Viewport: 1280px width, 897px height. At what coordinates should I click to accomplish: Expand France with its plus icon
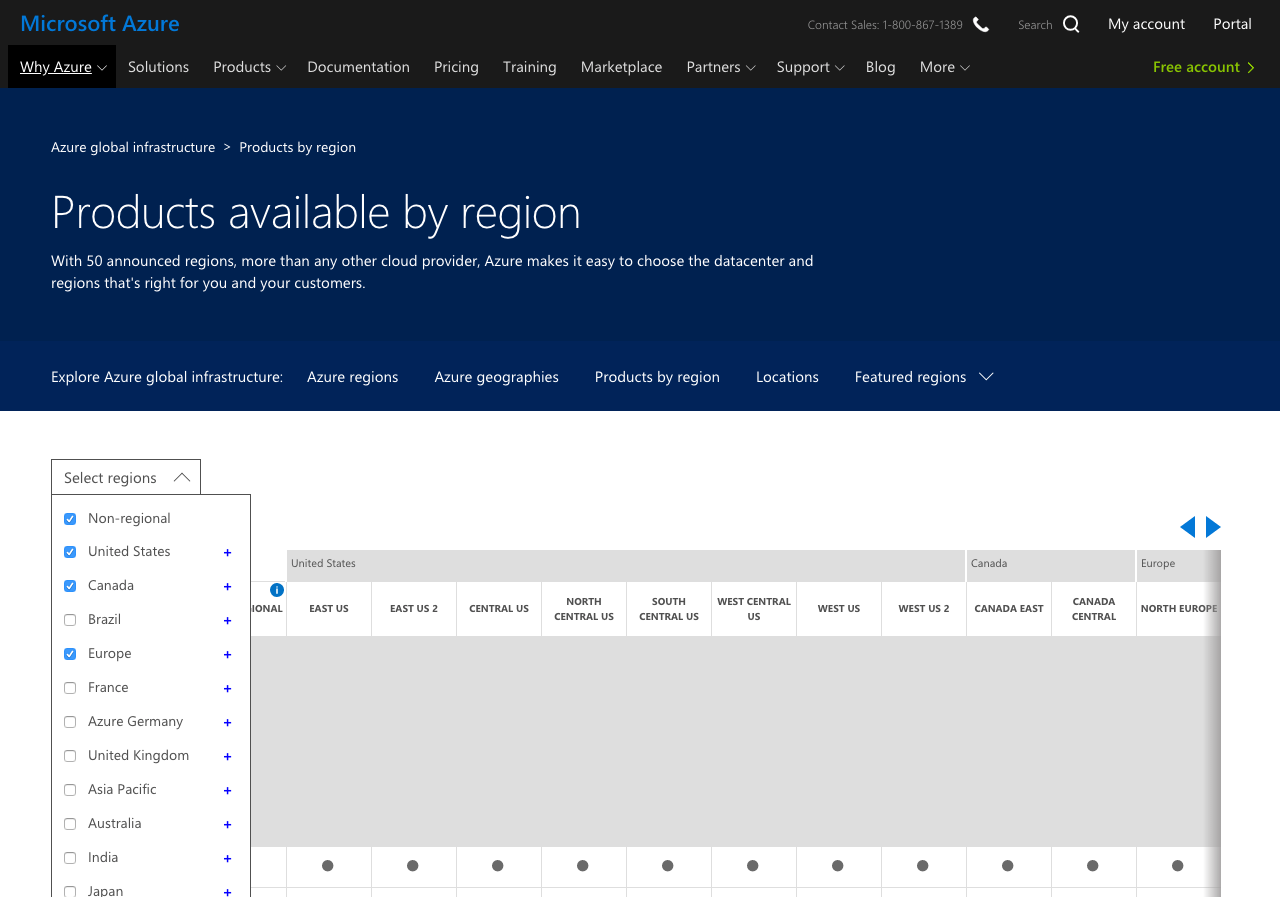tap(227, 688)
